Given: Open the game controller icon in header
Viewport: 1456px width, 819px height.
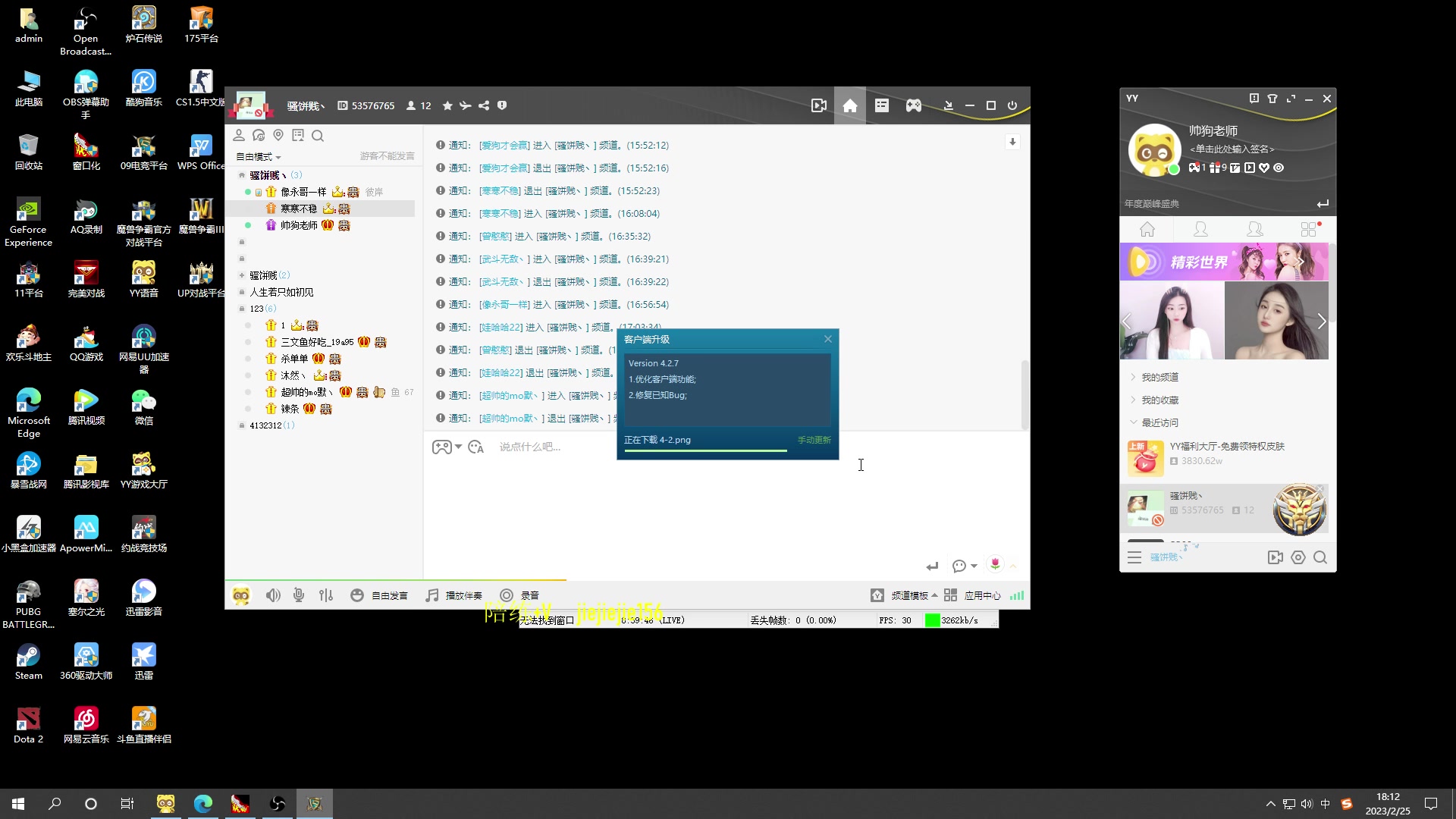Looking at the screenshot, I should [x=913, y=105].
